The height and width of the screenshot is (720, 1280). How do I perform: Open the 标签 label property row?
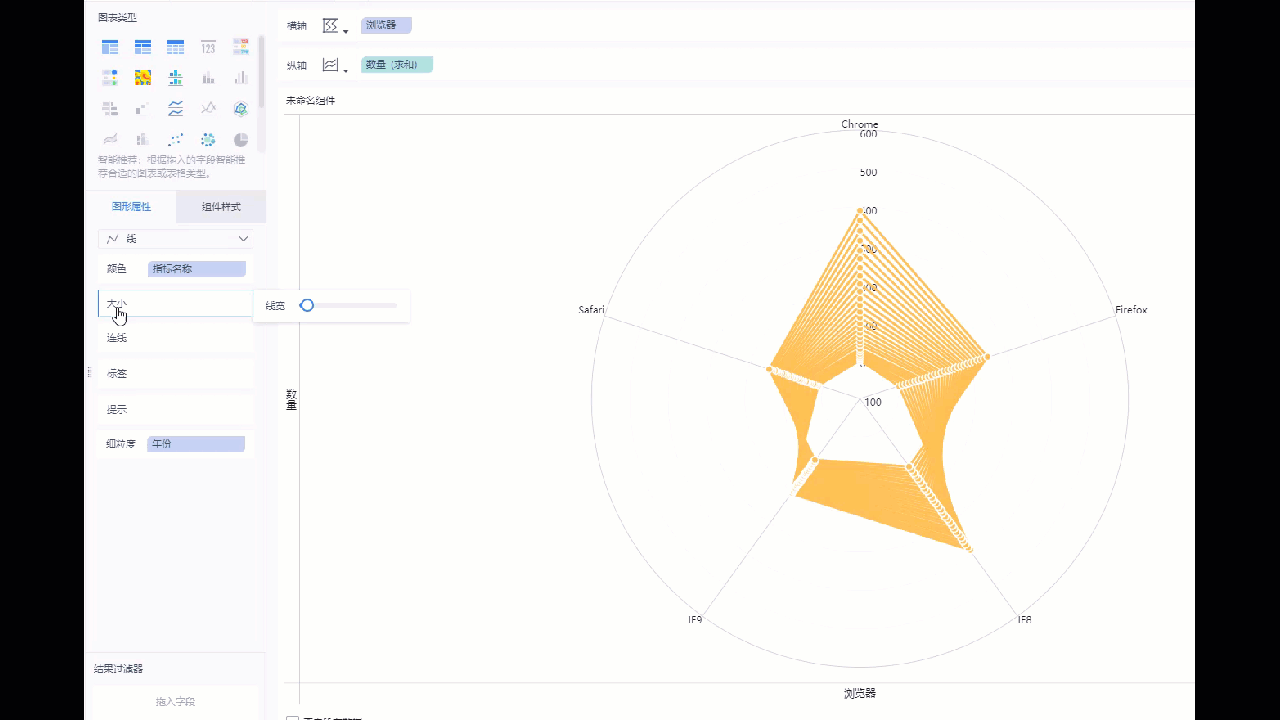coord(175,374)
